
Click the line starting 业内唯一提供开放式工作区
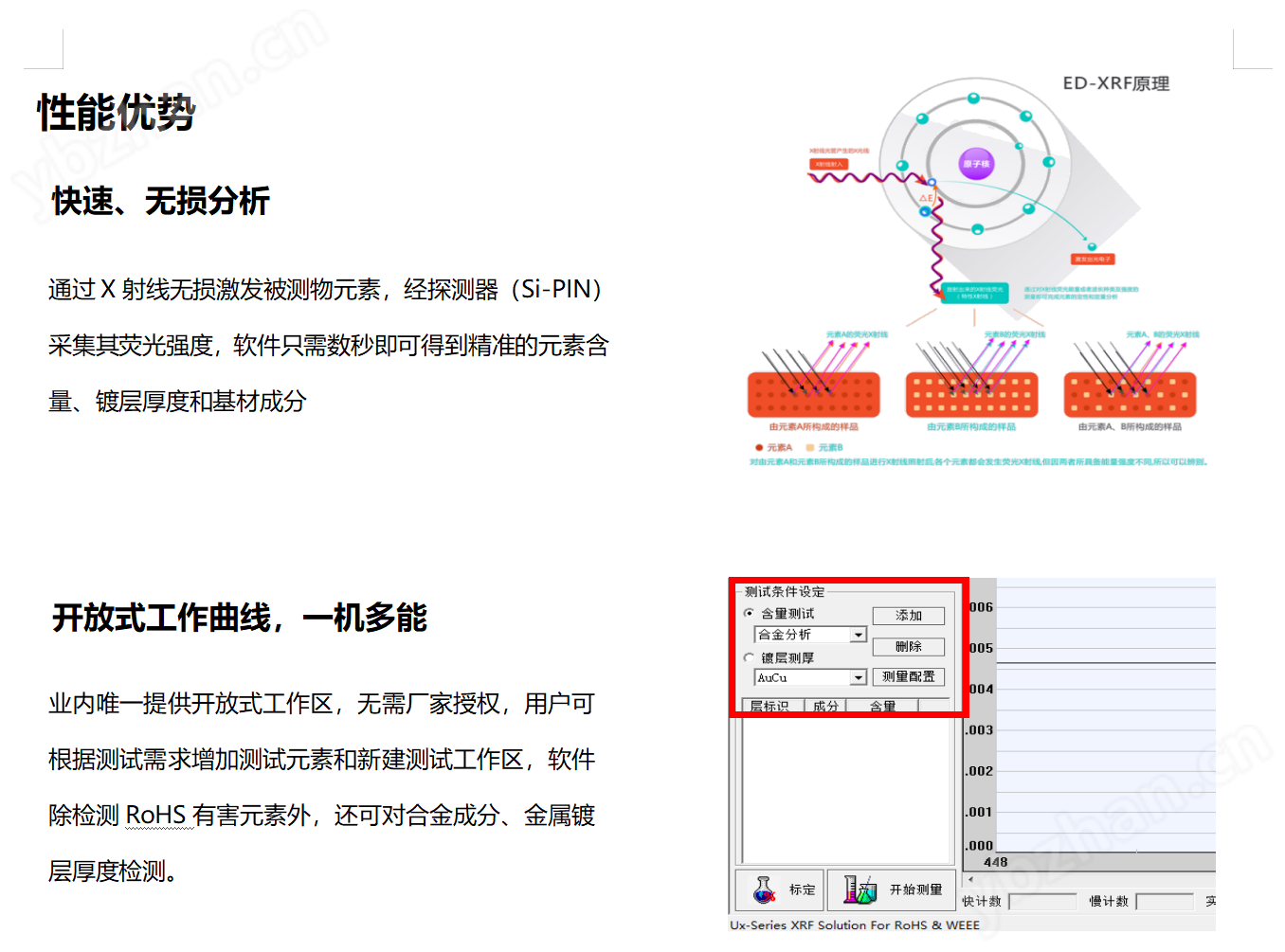pos(322,704)
